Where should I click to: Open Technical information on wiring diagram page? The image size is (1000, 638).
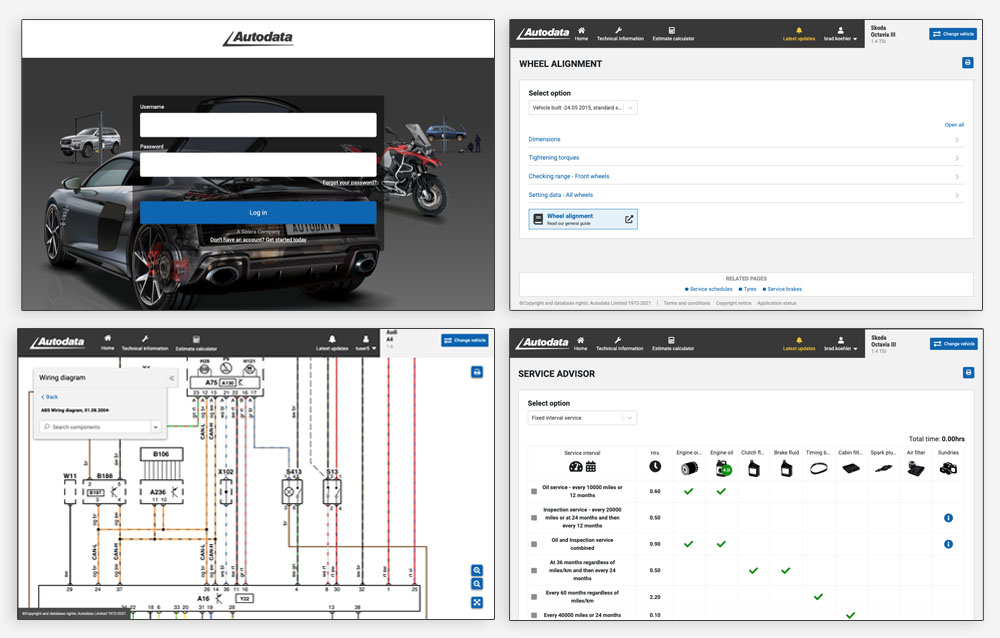tap(144, 343)
